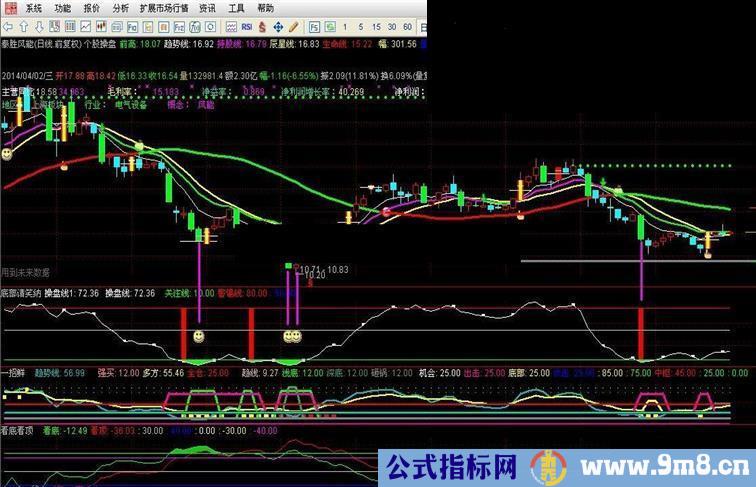Open the 系统 menu
Screen dimensions: 756x487
click(x=34, y=8)
